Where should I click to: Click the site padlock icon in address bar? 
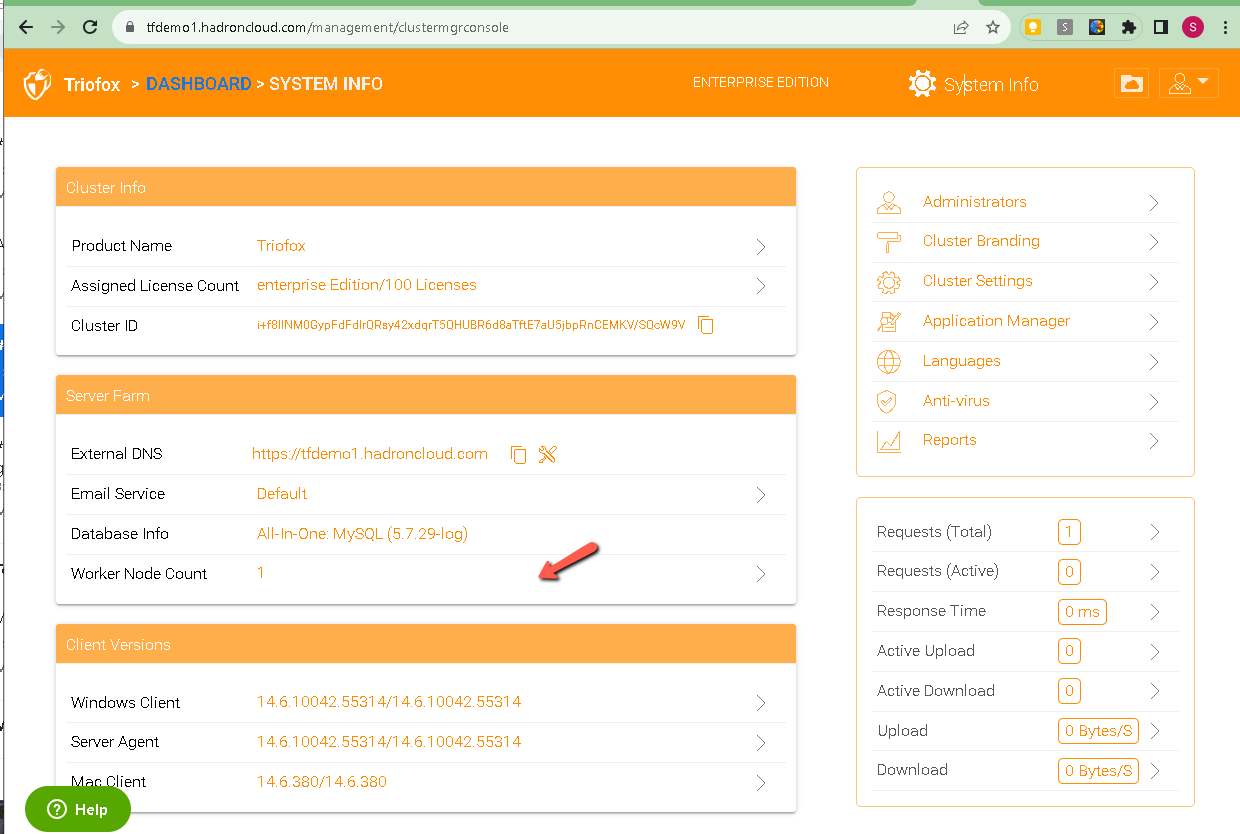point(129,28)
